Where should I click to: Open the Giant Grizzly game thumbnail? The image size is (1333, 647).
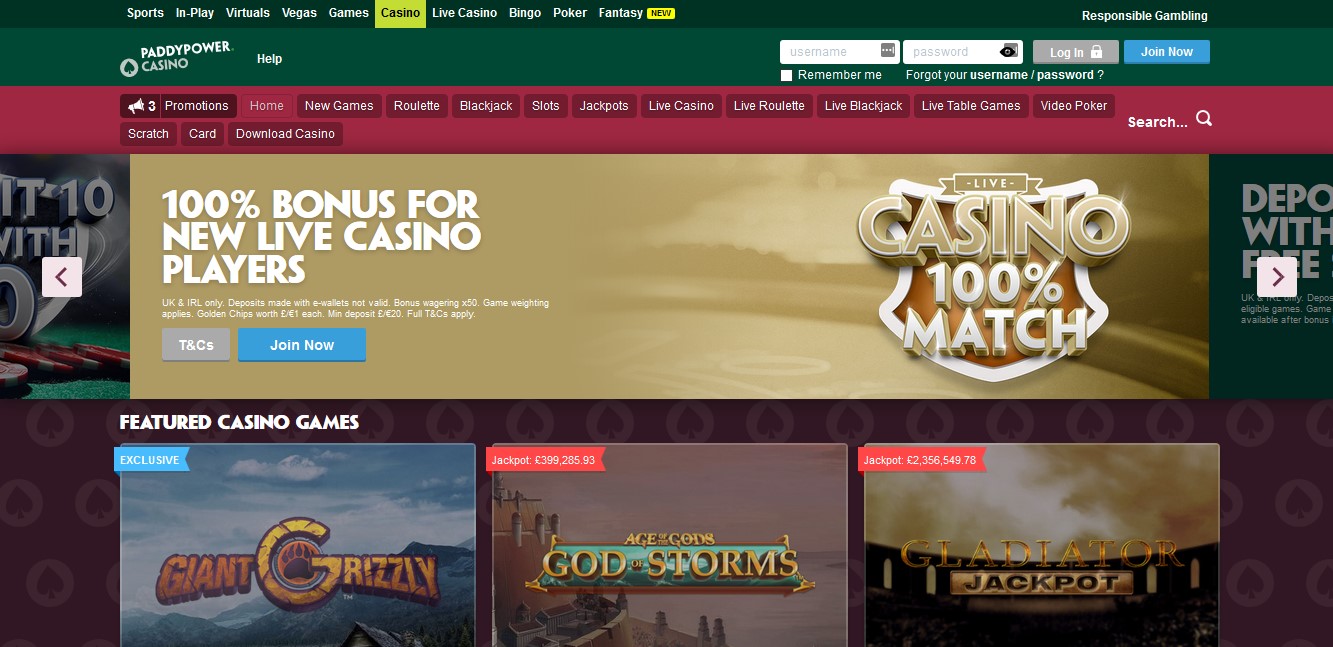coord(298,545)
